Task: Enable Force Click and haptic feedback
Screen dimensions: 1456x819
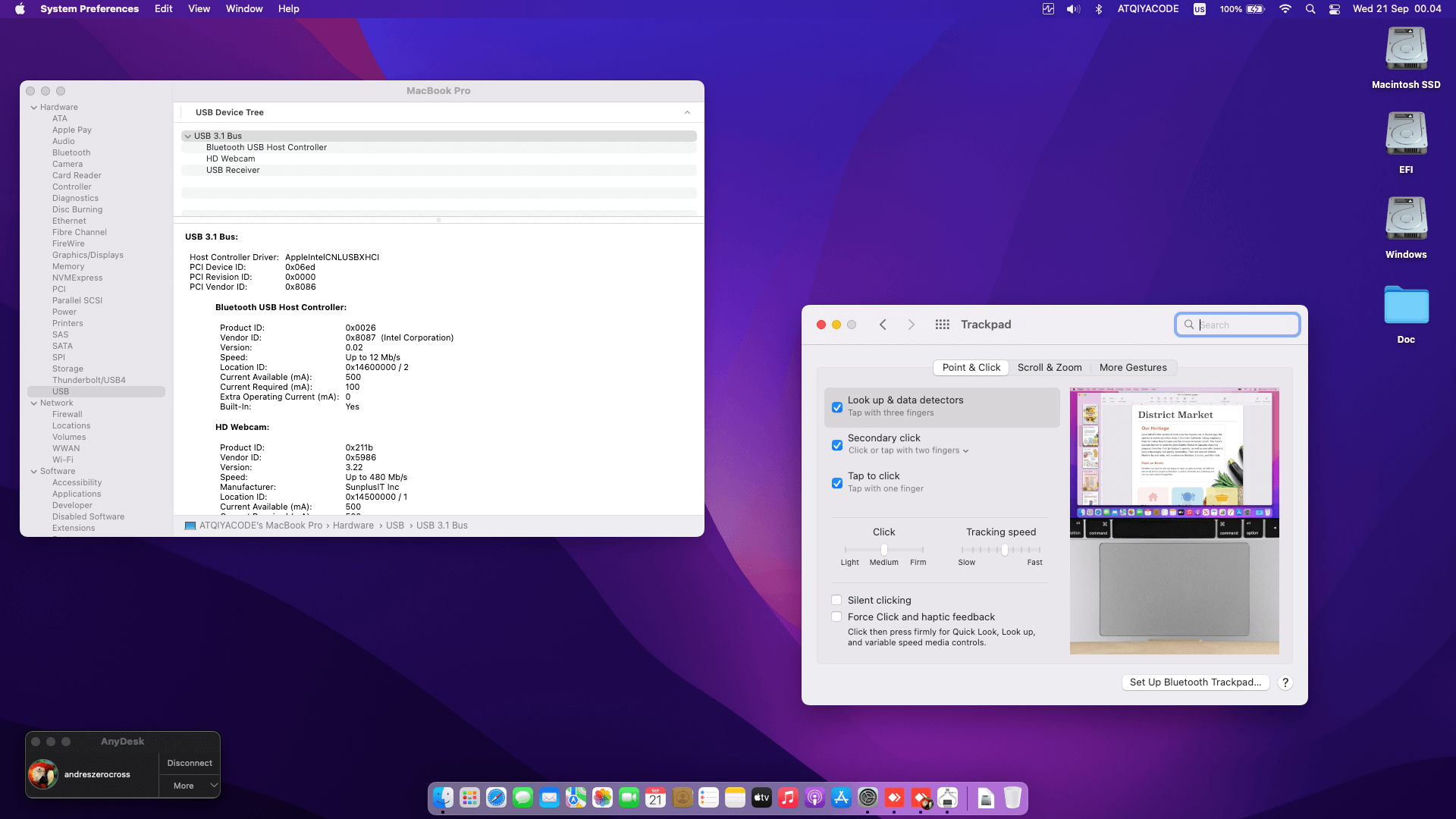Action: [836, 617]
